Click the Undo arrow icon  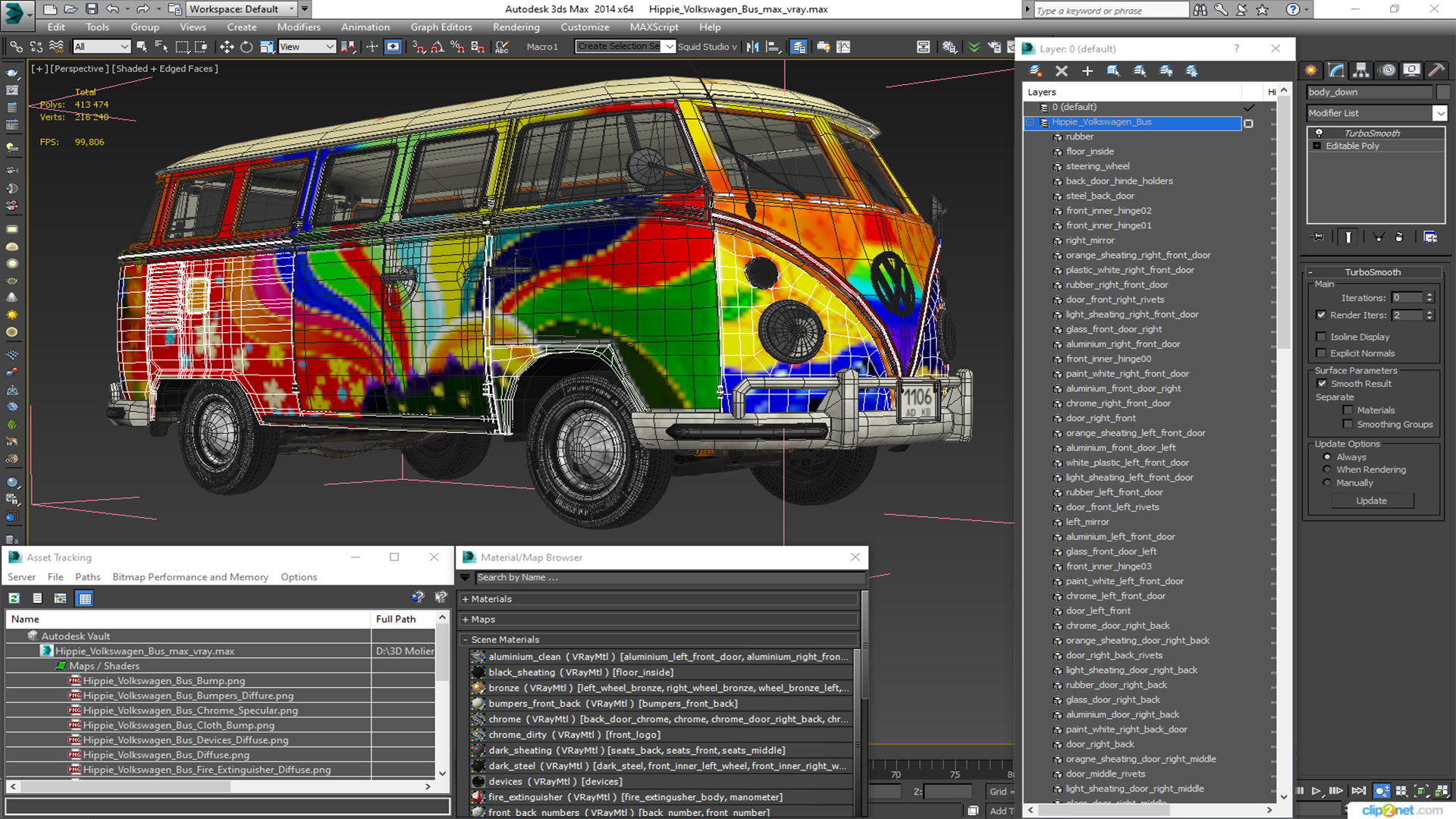click(x=112, y=9)
